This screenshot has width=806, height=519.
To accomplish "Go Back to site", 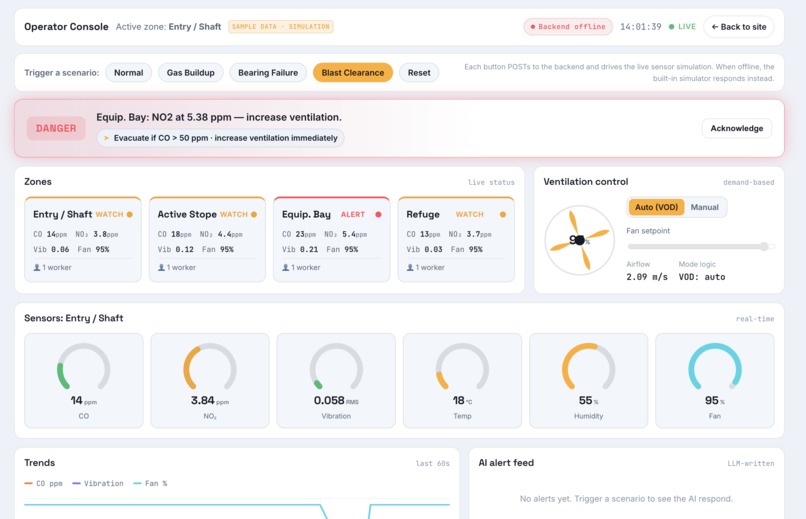I will (x=739, y=27).
